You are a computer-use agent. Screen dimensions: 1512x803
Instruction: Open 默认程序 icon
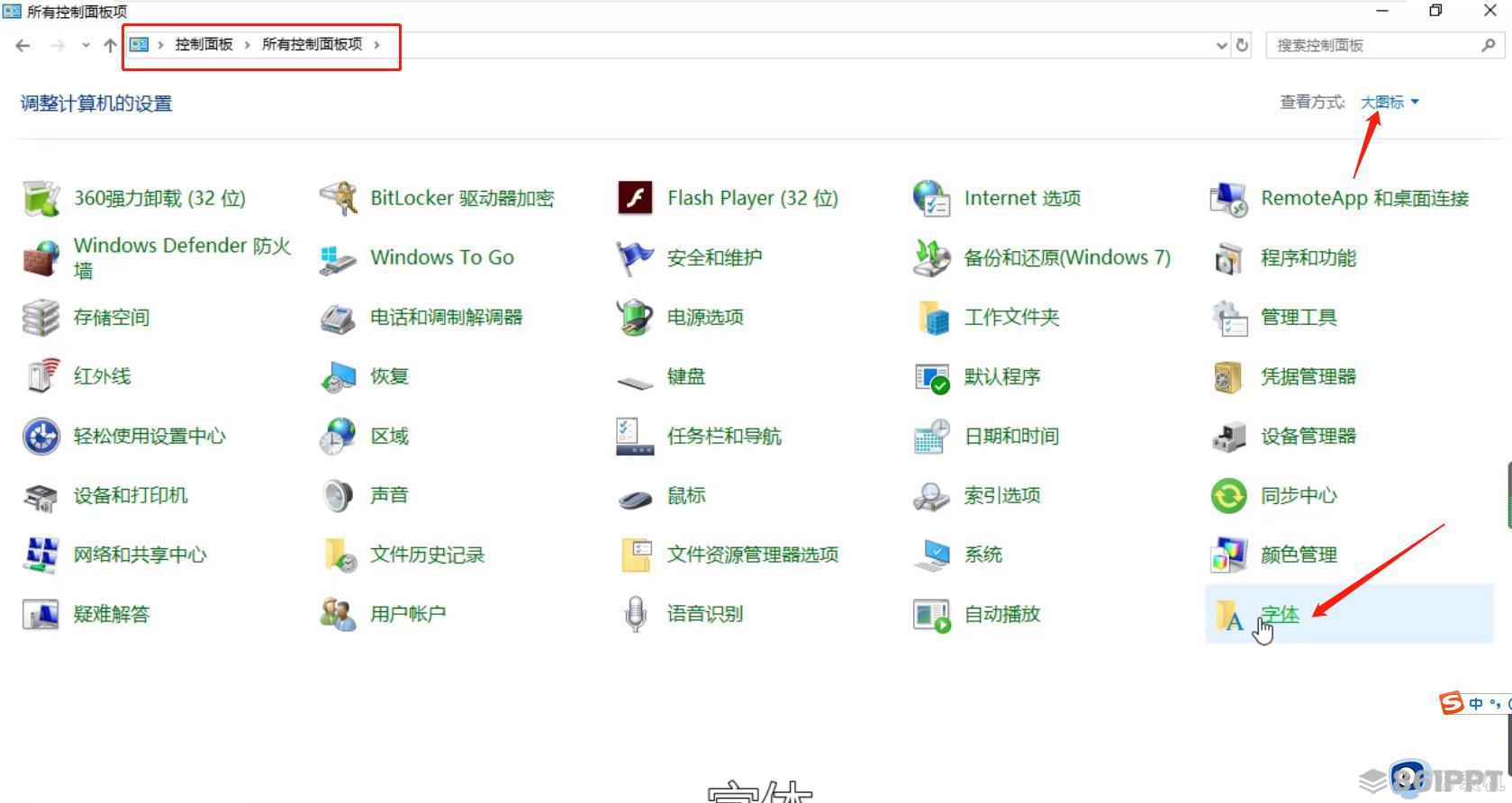tap(932, 376)
